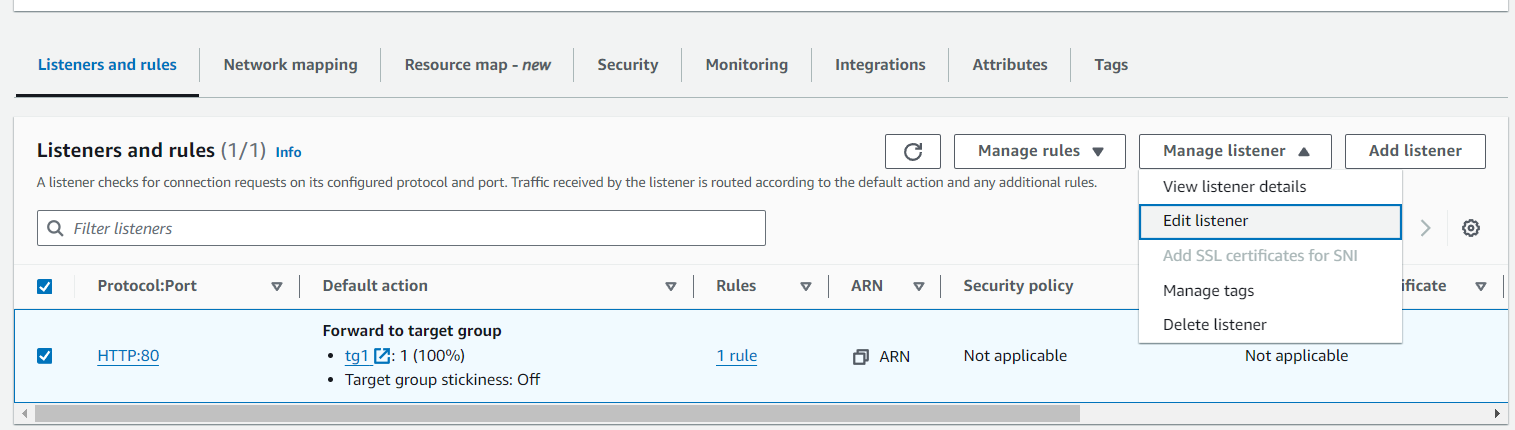This screenshot has height=430, width=1515.
Task: Collapse the Manage listener dropdown
Action: click(1234, 151)
